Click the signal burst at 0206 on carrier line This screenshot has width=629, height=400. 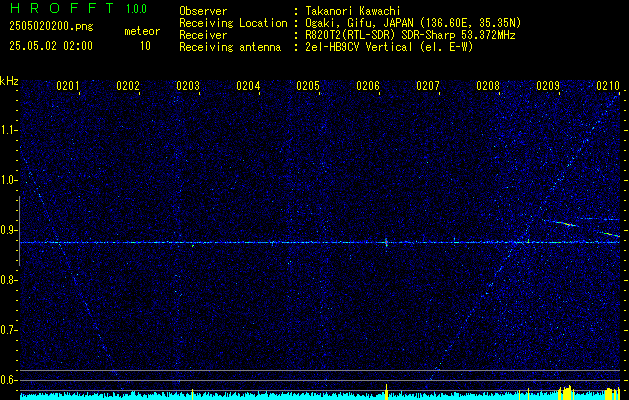pyautogui.click(x=386, y=242)
